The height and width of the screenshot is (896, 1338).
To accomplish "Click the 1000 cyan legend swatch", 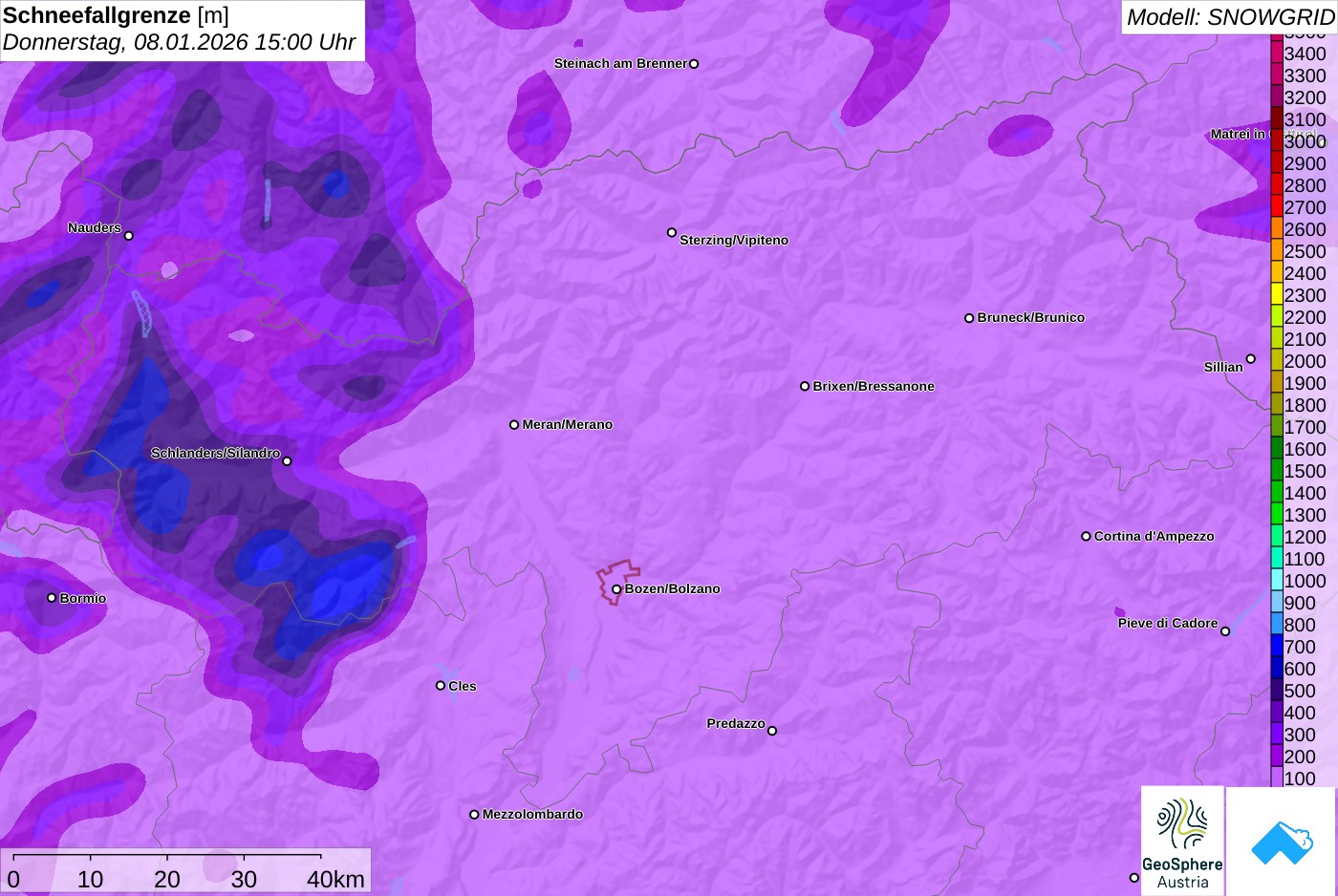I will (x=1277, y=579).
